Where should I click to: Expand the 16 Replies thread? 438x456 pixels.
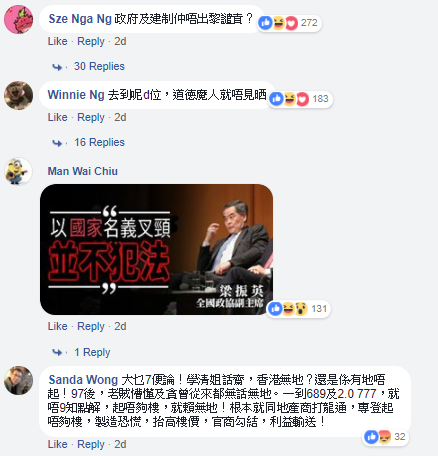[x=99, y=142]
